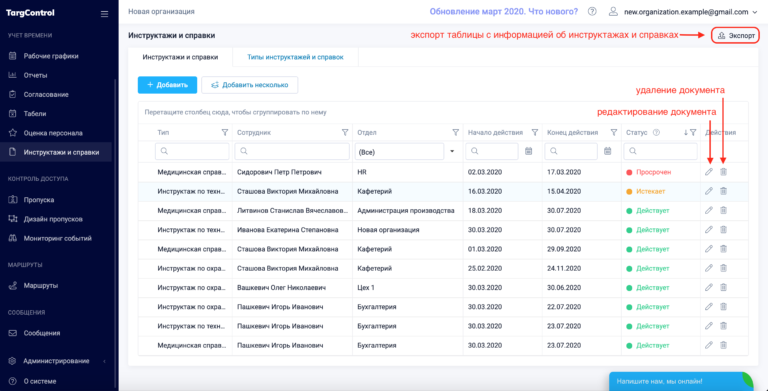Open the calendar icon for Конец действия filter

tap(608, 151)
